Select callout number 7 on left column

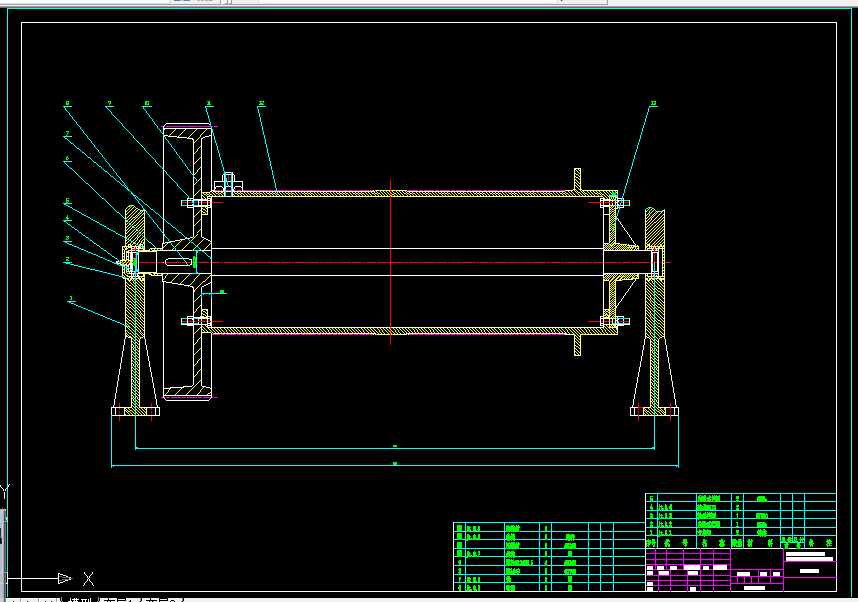coord(67,134)
